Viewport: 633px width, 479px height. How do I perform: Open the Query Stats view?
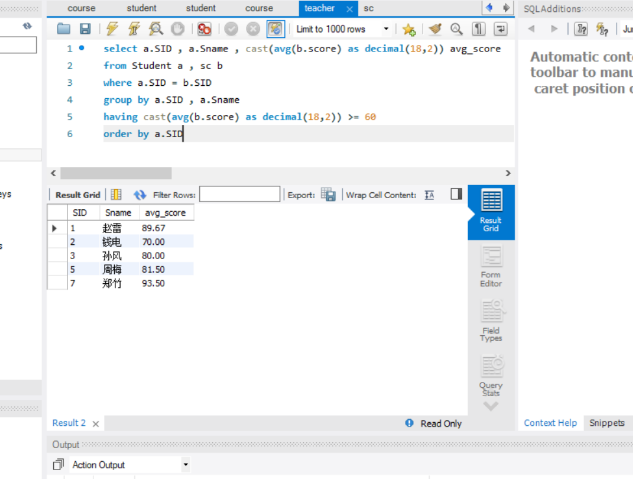tap(491, 376)
